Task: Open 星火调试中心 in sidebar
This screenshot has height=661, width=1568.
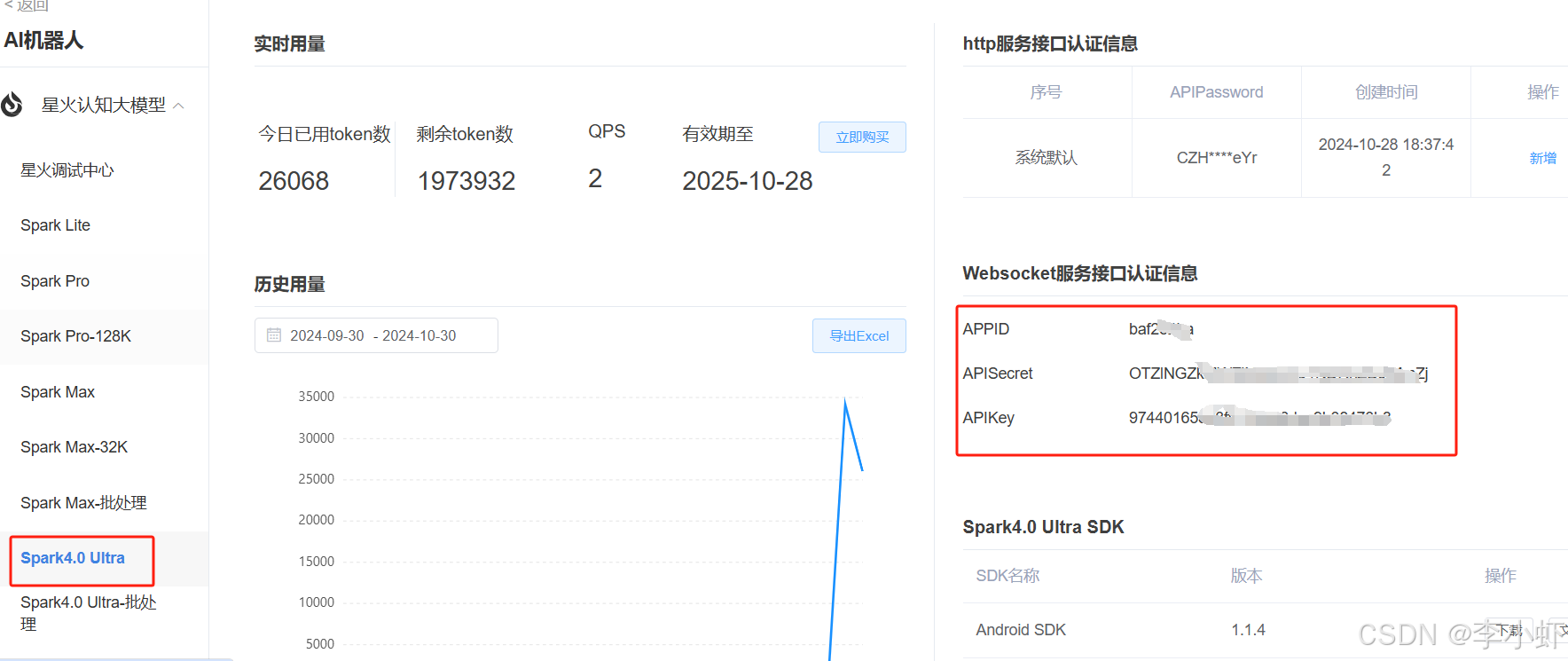Action: [67, 170]
